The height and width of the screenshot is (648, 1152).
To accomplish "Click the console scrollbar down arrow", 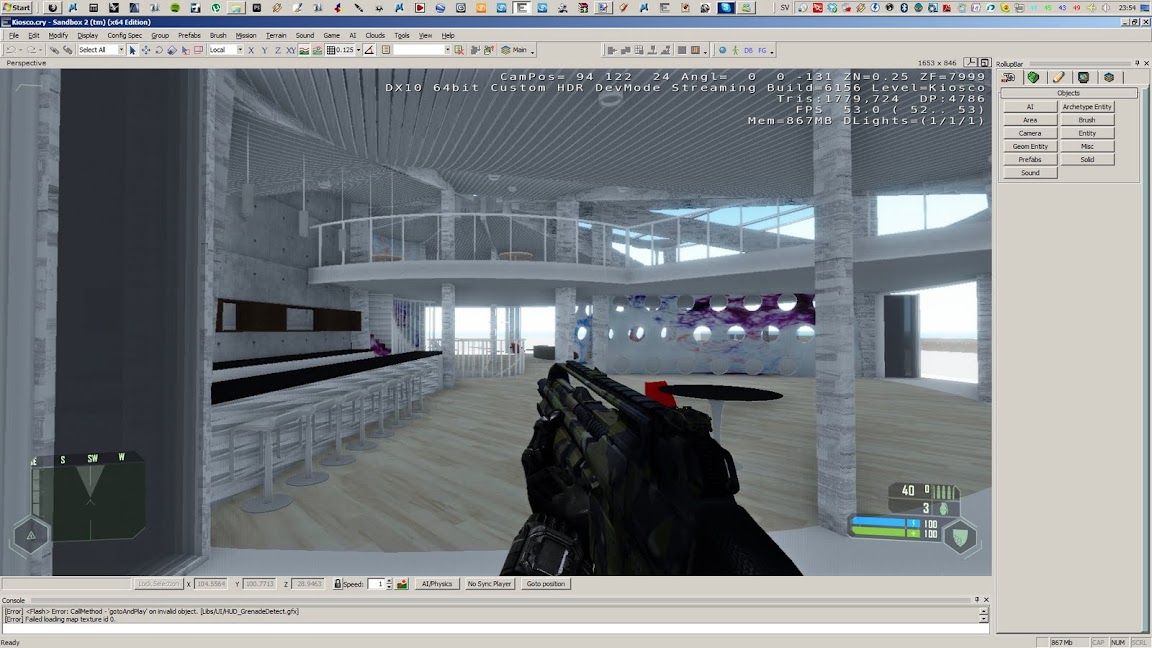I will pyautogui.click(x=984, y=619).
